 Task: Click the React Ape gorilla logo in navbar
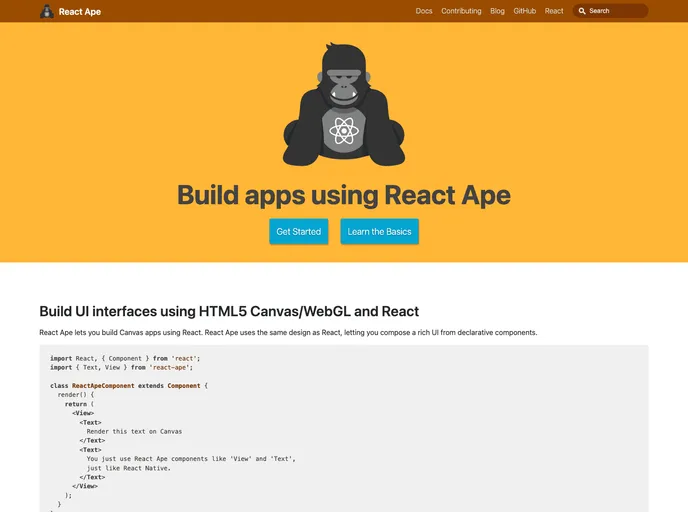(x=47, y=11)
